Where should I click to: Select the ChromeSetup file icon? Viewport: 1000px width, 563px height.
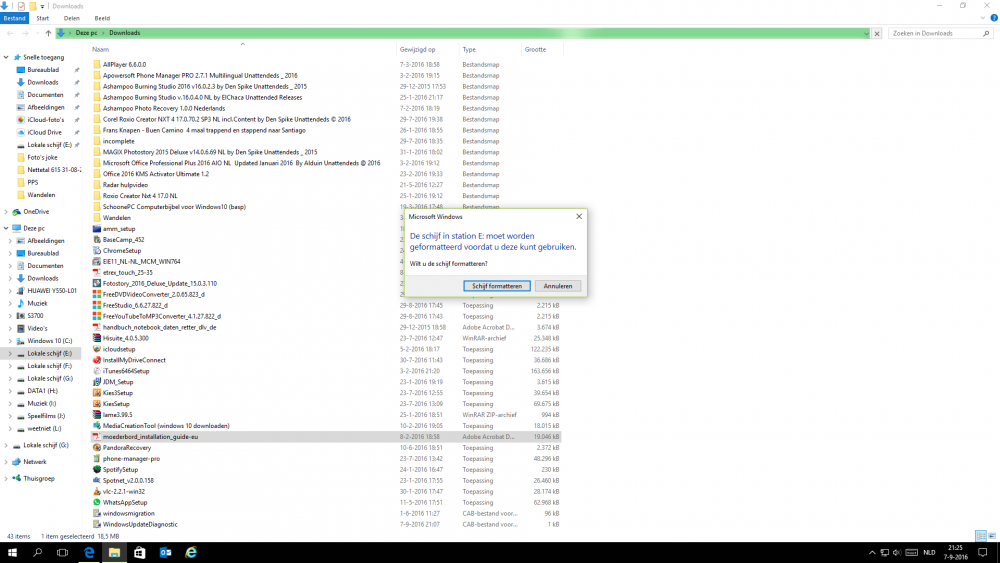97,251
